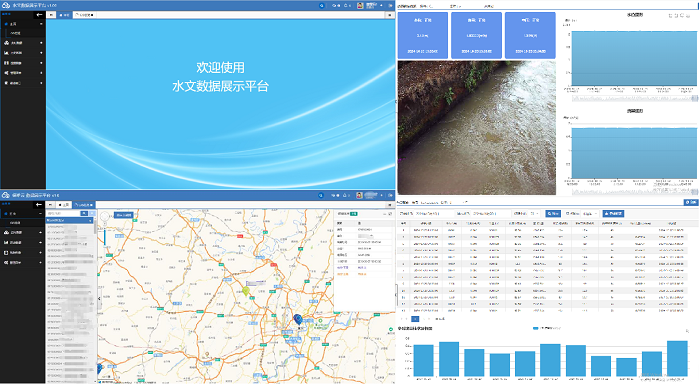Click the scrollbar of the station list
The height and width of the screenshot is (384, 700).
tap(95, 226)
